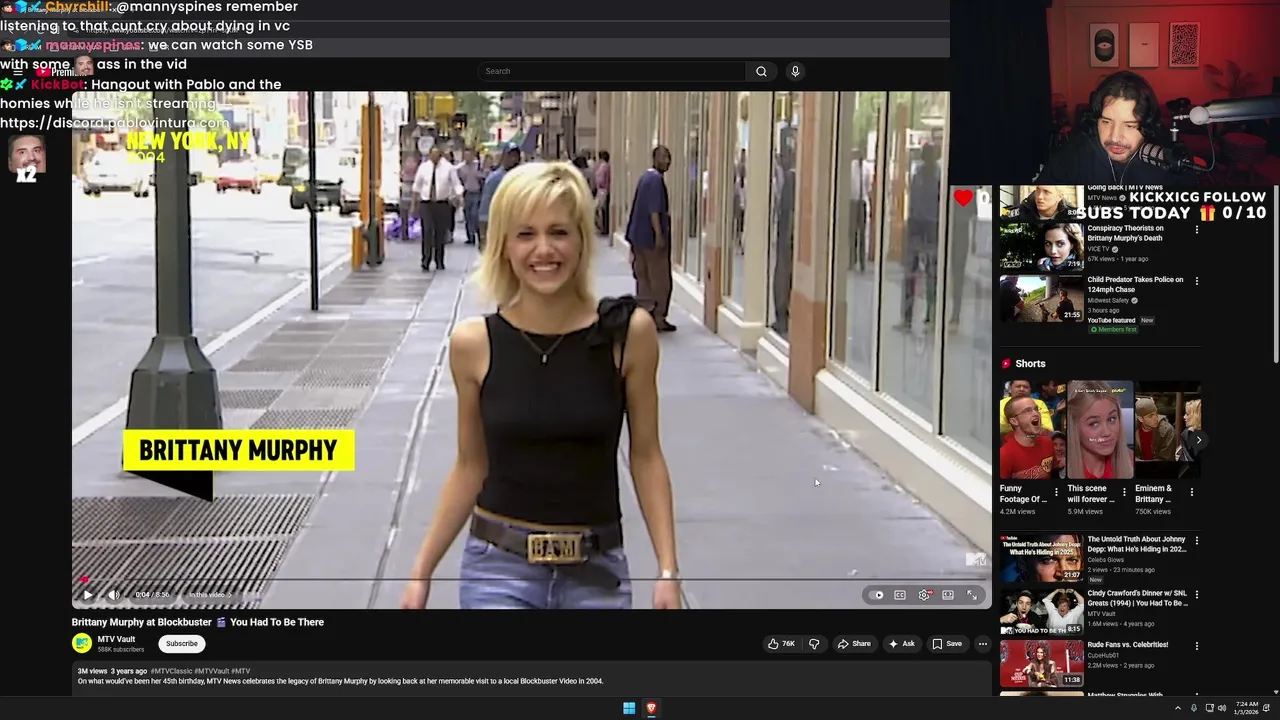Subscribe to MTV Vault channel

click(x=182, y=644)
